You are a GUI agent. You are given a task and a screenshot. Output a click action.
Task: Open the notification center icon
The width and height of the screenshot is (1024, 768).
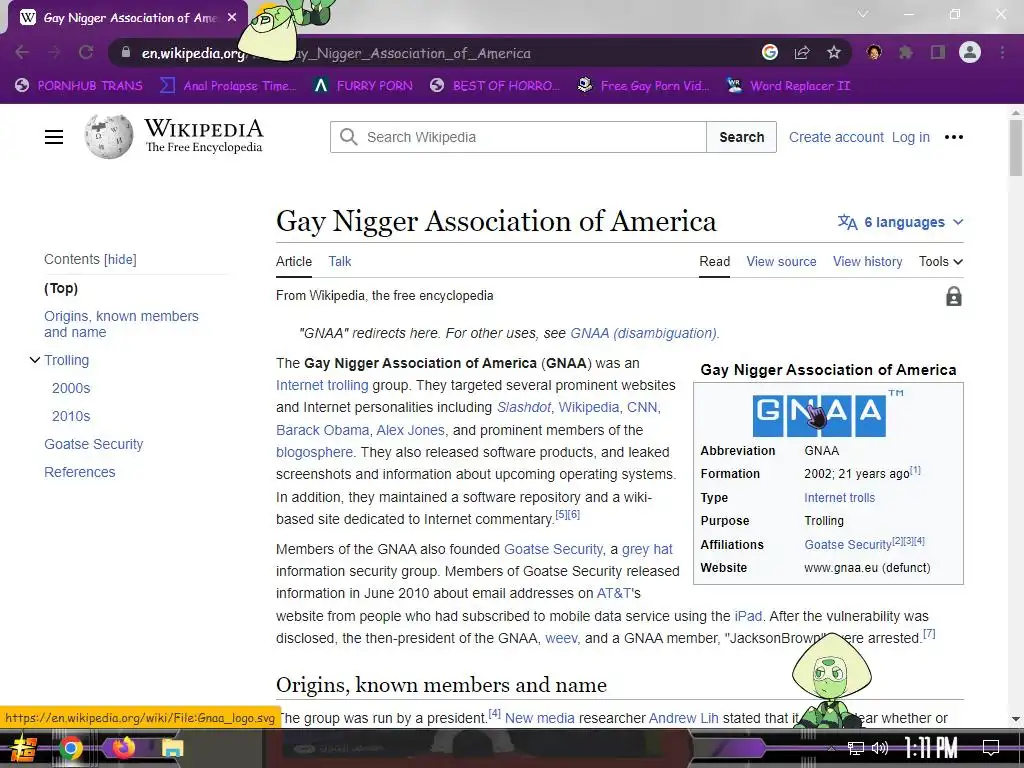(x=991, y=748)
